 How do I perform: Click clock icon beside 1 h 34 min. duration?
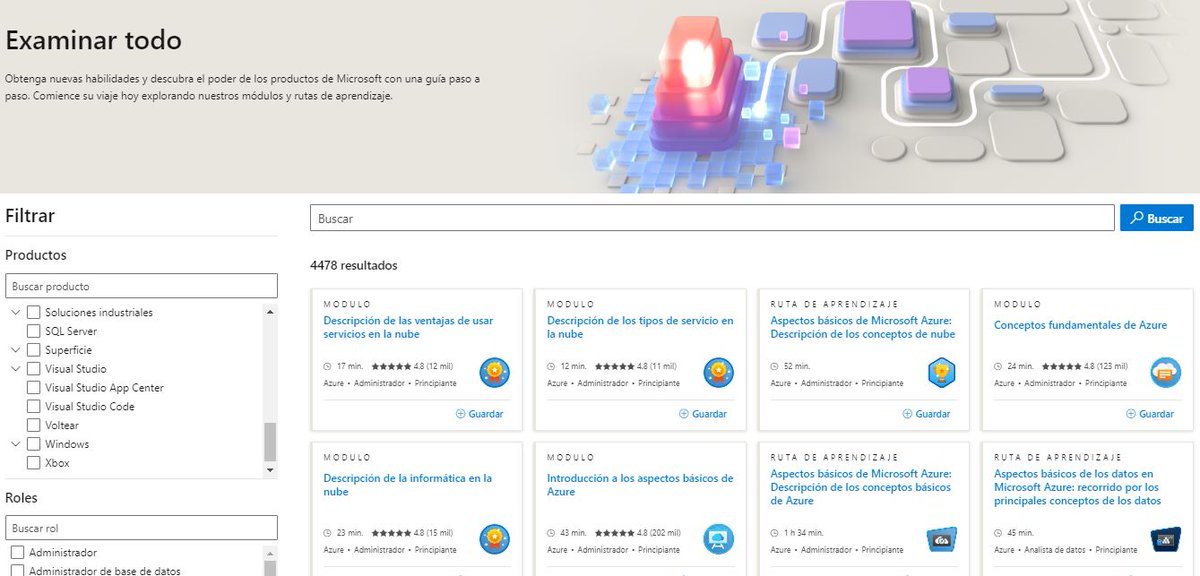pyautogui.click(x=775, y=533)
